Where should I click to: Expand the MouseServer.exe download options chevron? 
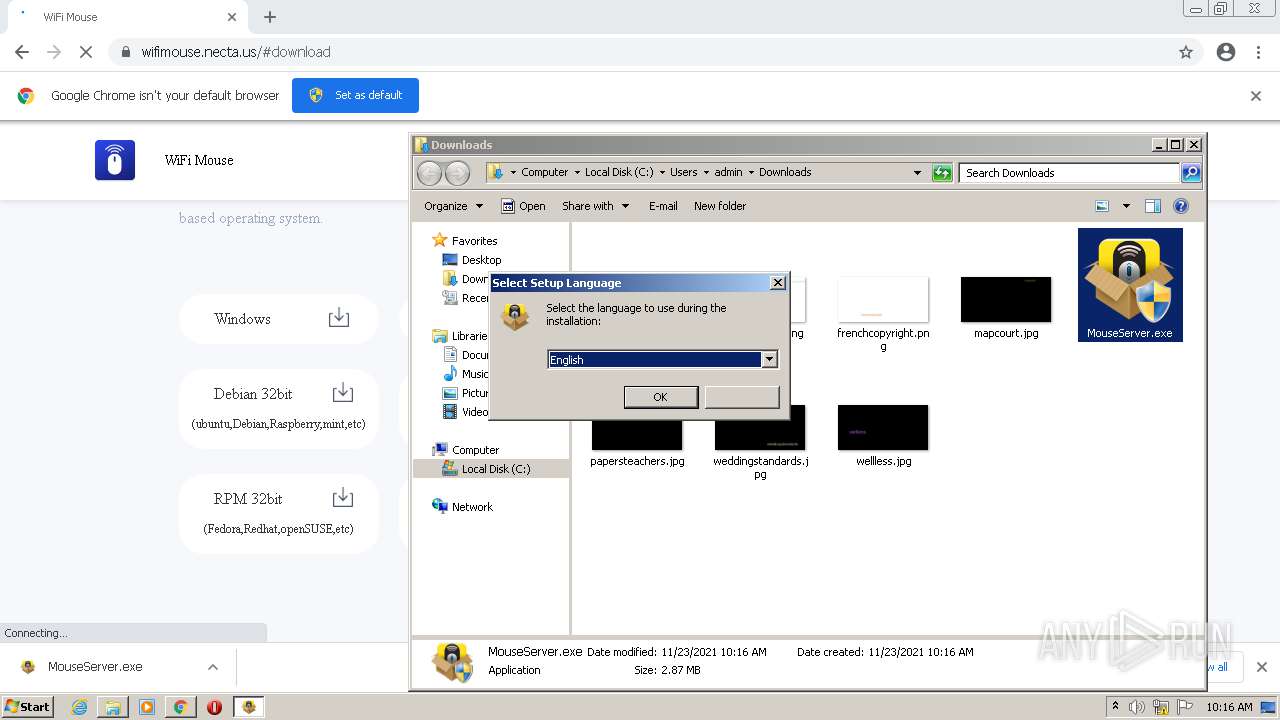pos(213,667)
